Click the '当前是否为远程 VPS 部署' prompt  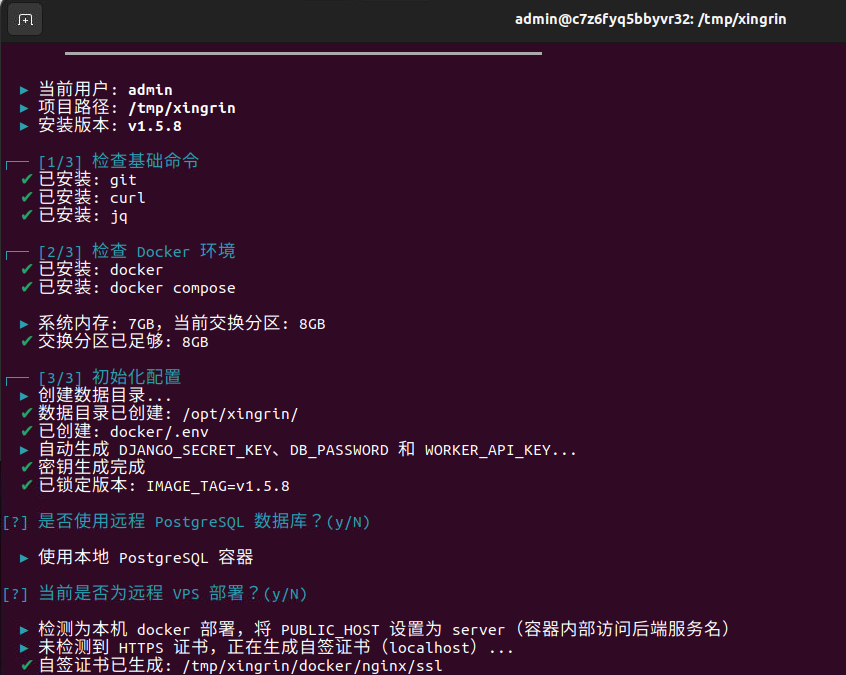tap(155, 594)
